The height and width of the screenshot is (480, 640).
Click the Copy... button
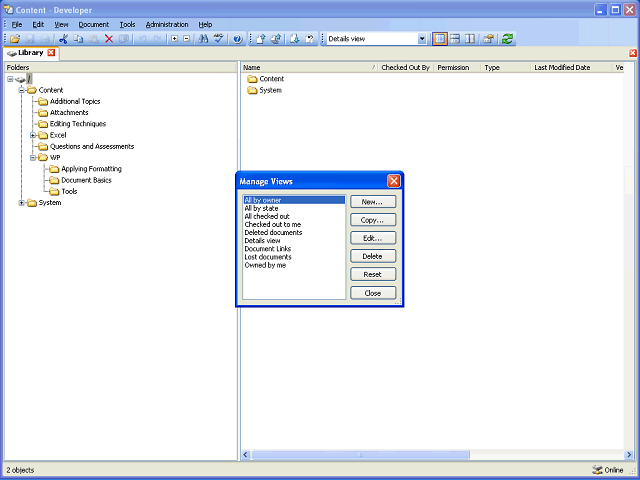[x=373, y=220]
